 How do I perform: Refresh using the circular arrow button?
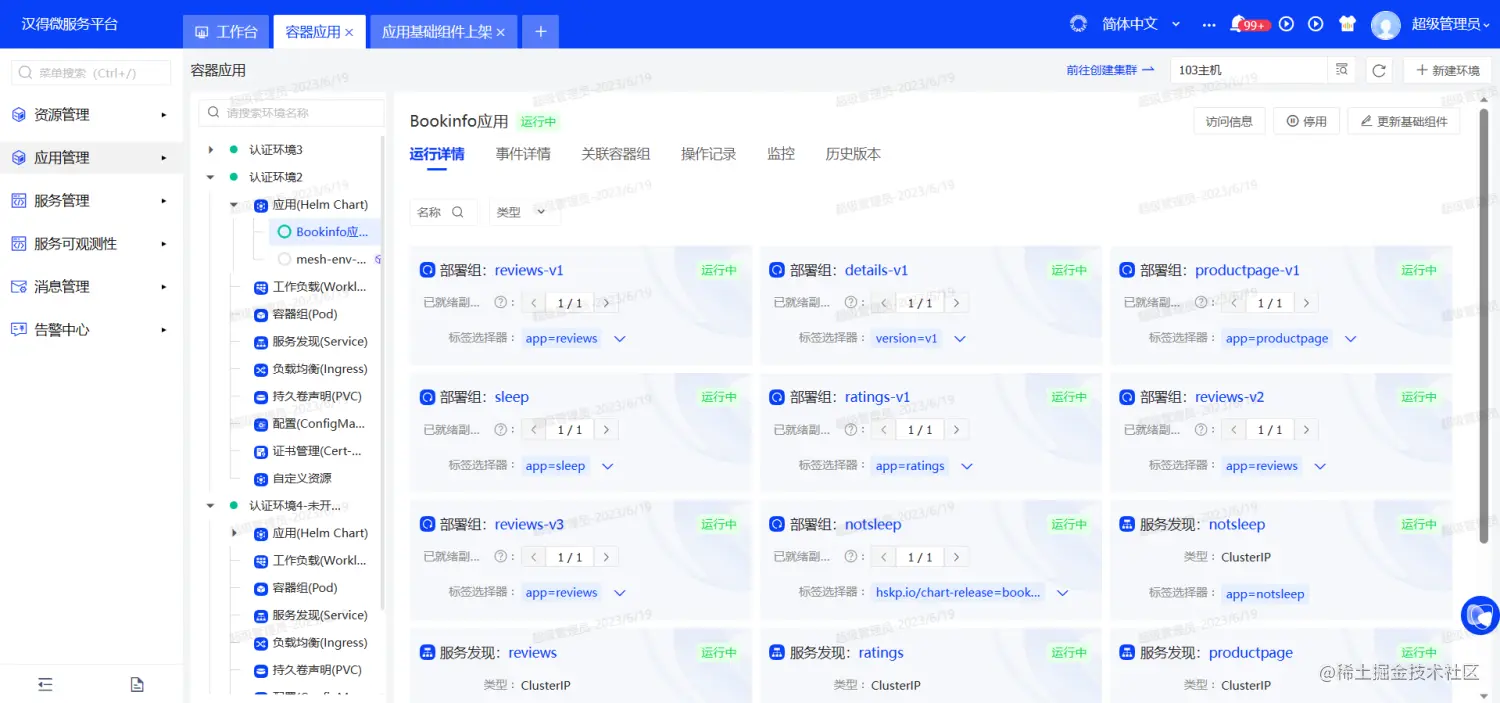point(1379,70)
